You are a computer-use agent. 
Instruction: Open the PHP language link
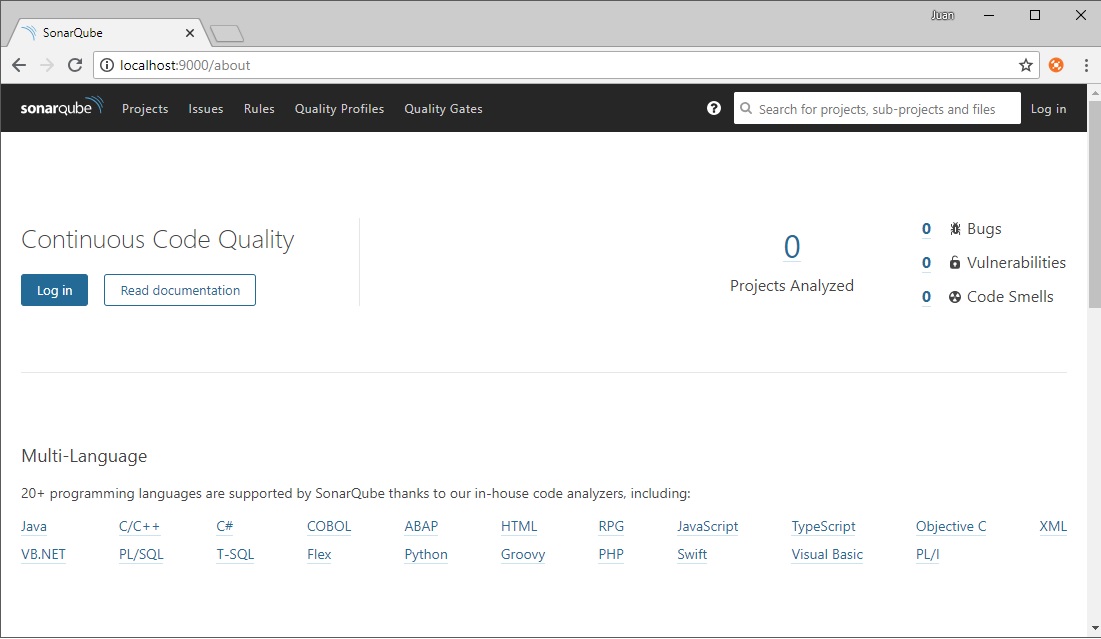pyautogui.click(x=611, y=555)
